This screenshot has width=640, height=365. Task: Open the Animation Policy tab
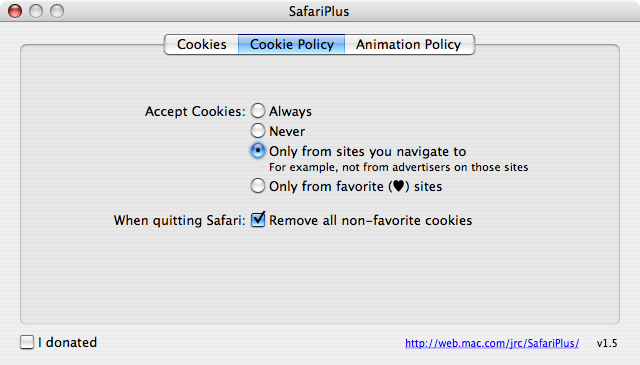(x=409, y=44)
